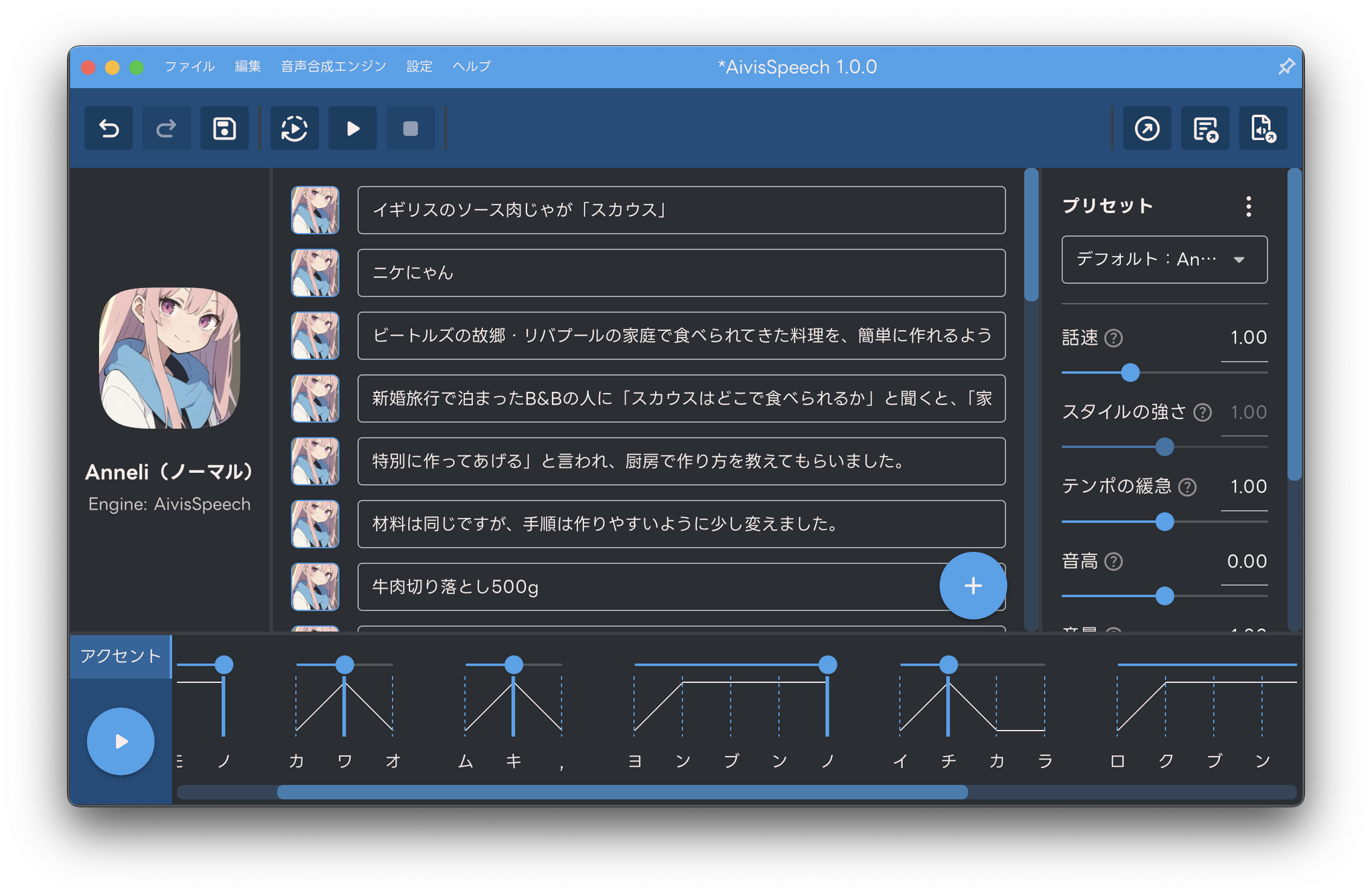The image size is (1372, 896).
Task: Open help icon next to スタイルの強さ
Action: 1203,413
